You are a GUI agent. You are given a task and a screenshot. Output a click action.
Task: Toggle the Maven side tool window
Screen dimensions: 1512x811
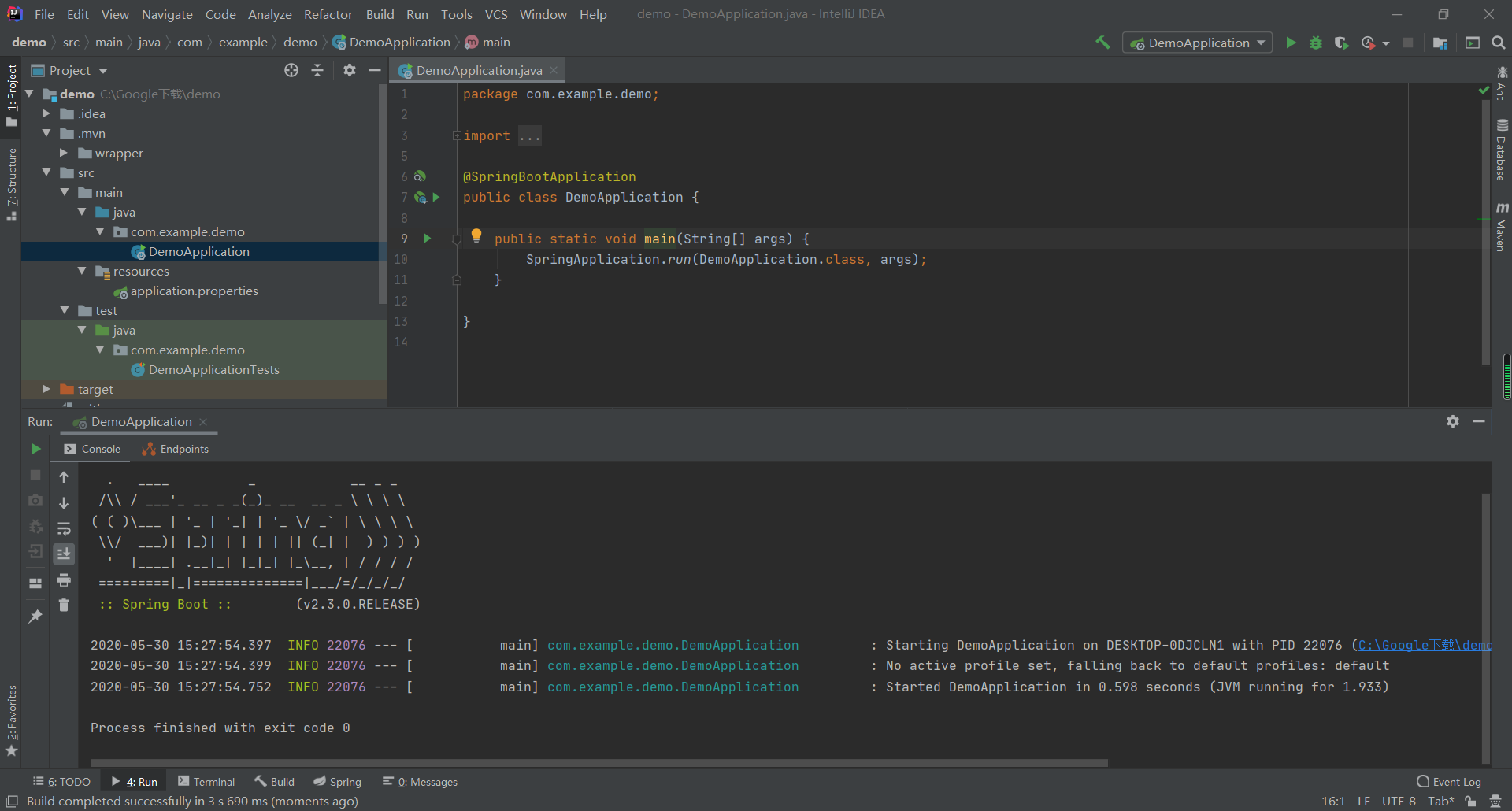tap(1502, 227)
